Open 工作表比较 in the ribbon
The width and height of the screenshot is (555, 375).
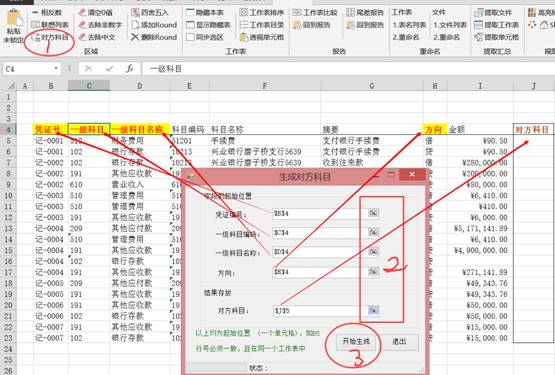coord(315,13)
